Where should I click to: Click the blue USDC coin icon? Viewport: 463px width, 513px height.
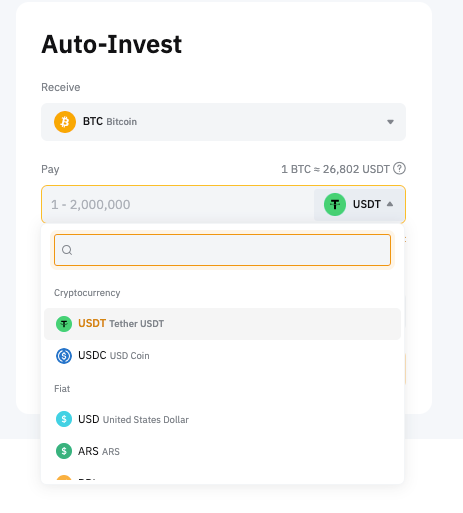tap(64, 356)
